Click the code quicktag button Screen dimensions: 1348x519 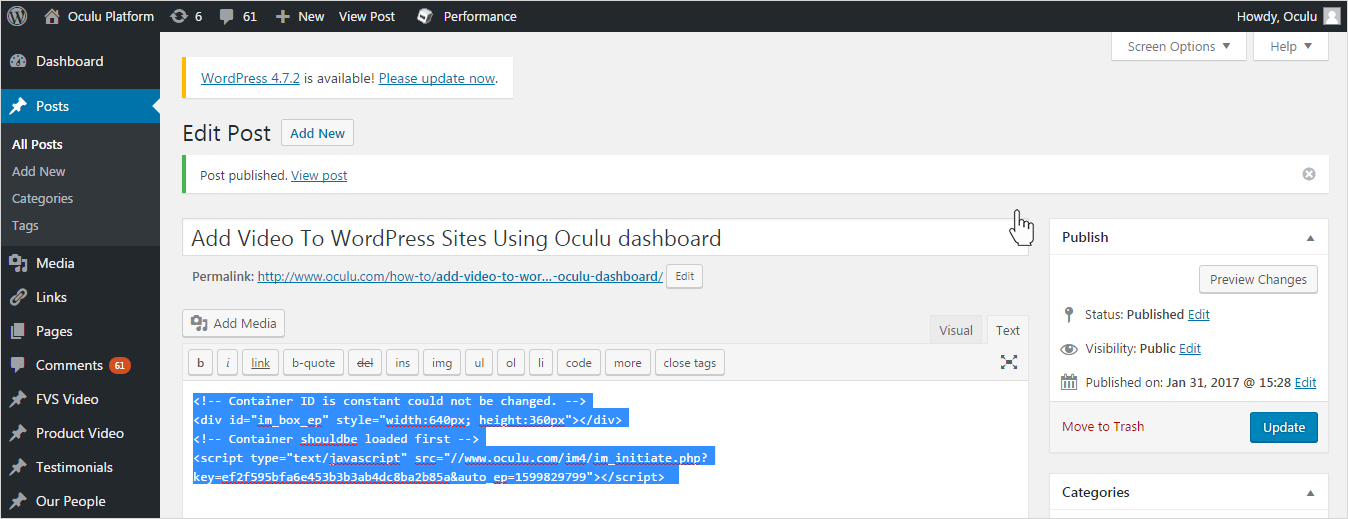click(579, 362)
